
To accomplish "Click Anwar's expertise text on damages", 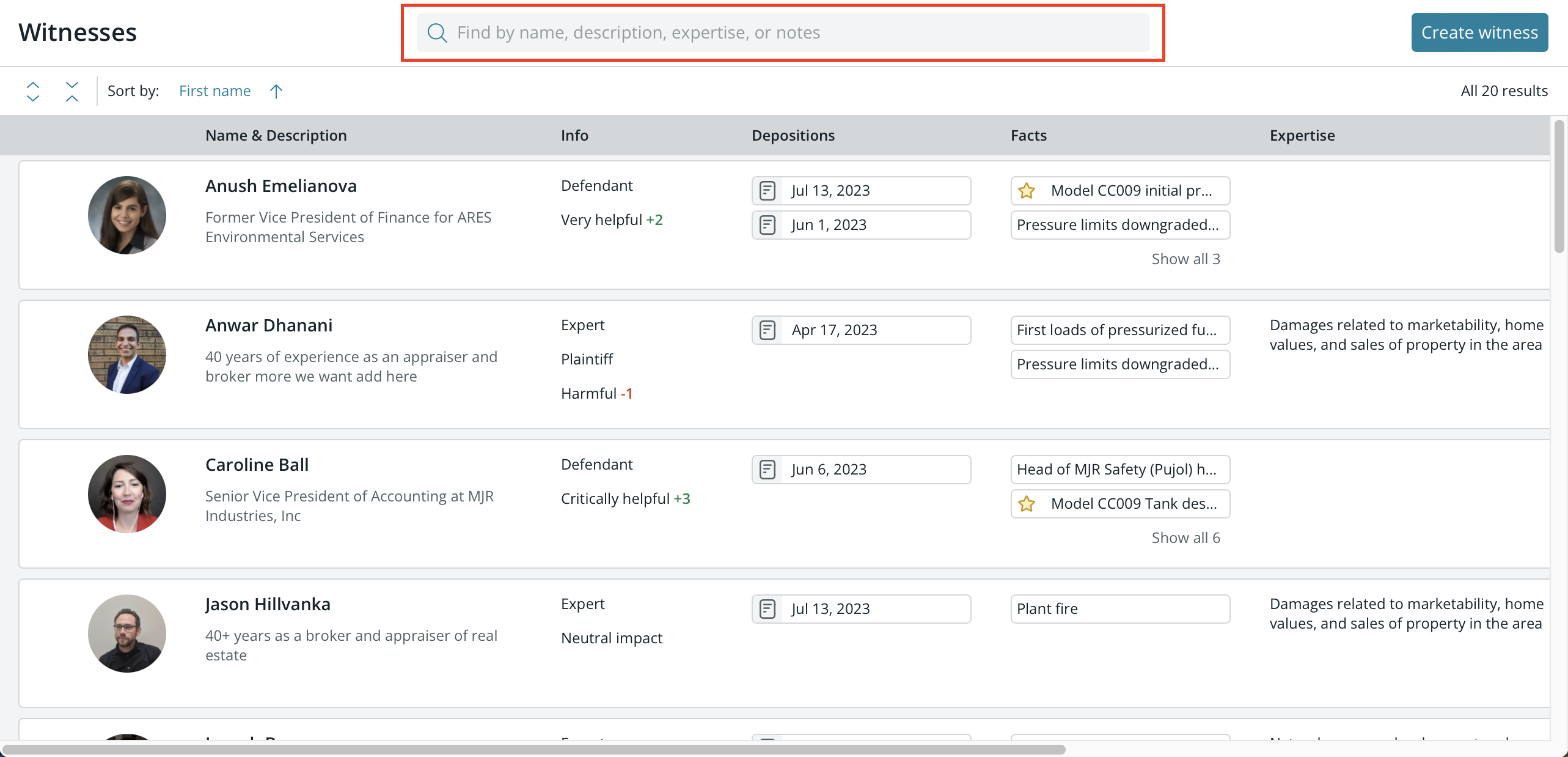I will (x=1407, y=335).
